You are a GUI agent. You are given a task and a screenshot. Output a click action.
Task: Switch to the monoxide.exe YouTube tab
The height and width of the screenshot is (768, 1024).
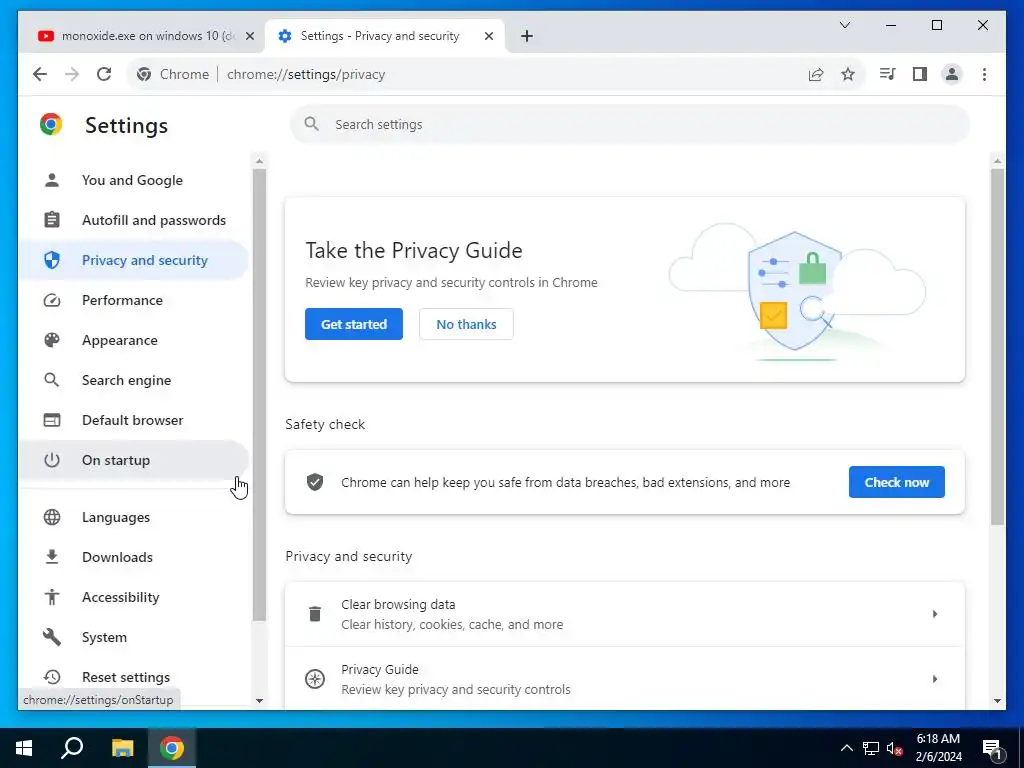(x=140, y=36)
